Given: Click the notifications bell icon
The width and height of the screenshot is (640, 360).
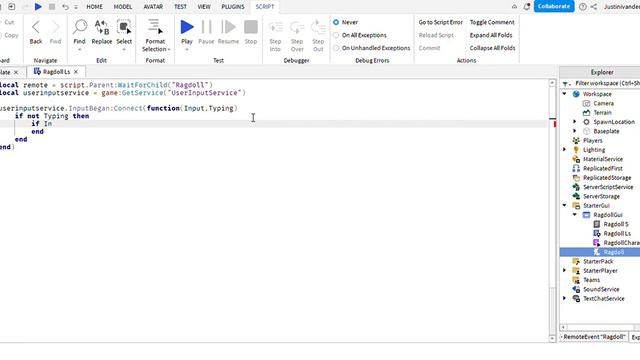Looking at the screenshot, I should point(527,7).
